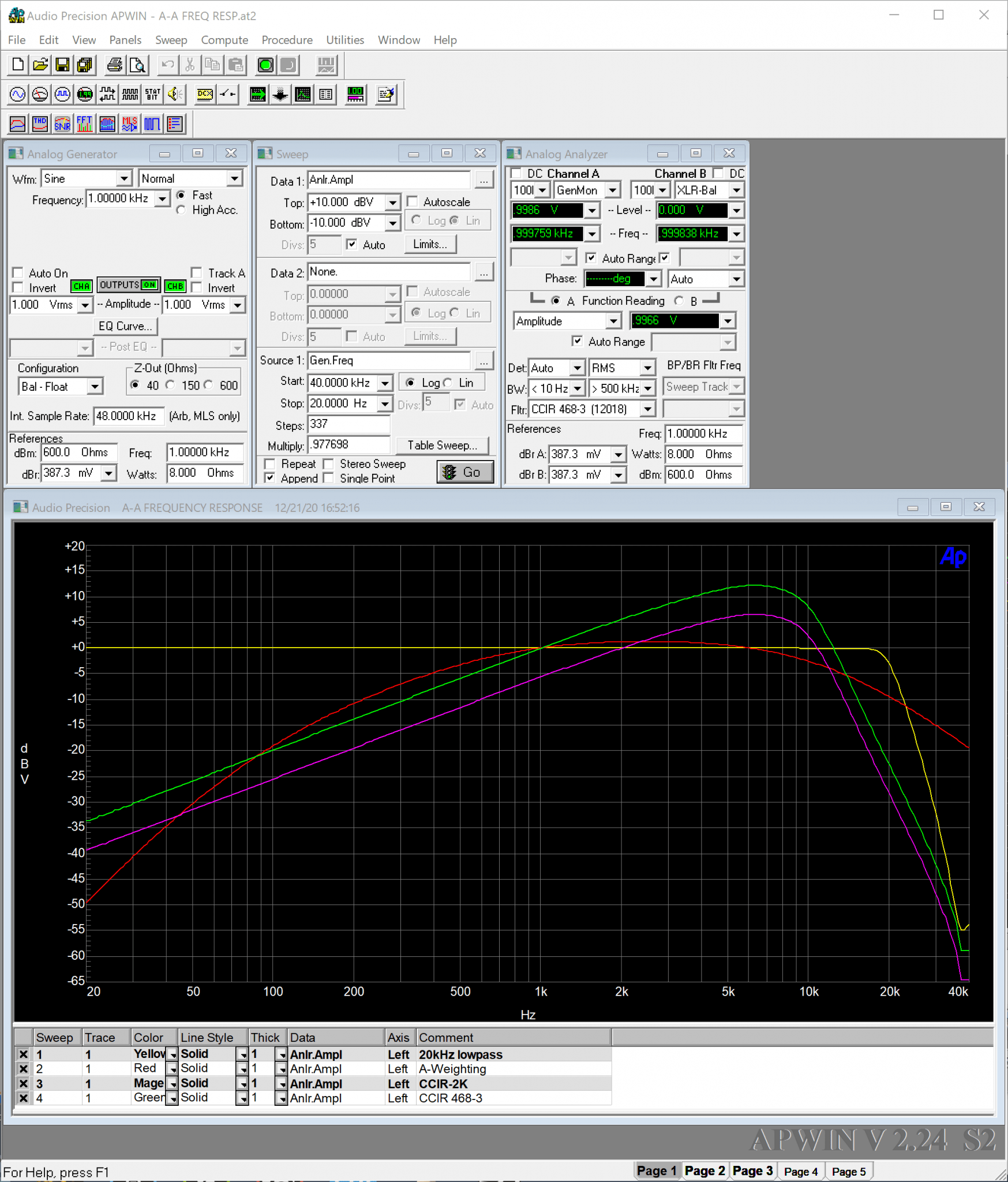Enable the Stereo Sweep checkbox

click(x=328, y=464)
